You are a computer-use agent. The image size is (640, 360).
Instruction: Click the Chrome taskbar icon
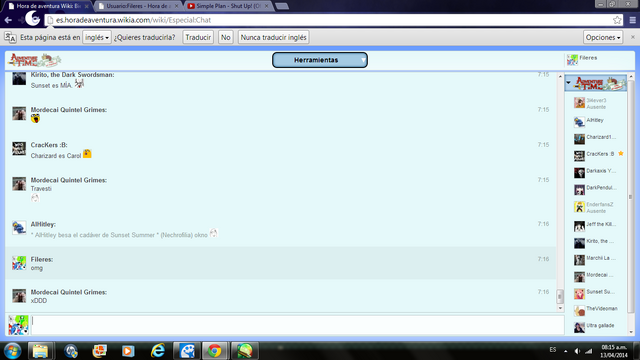[214, 351]
